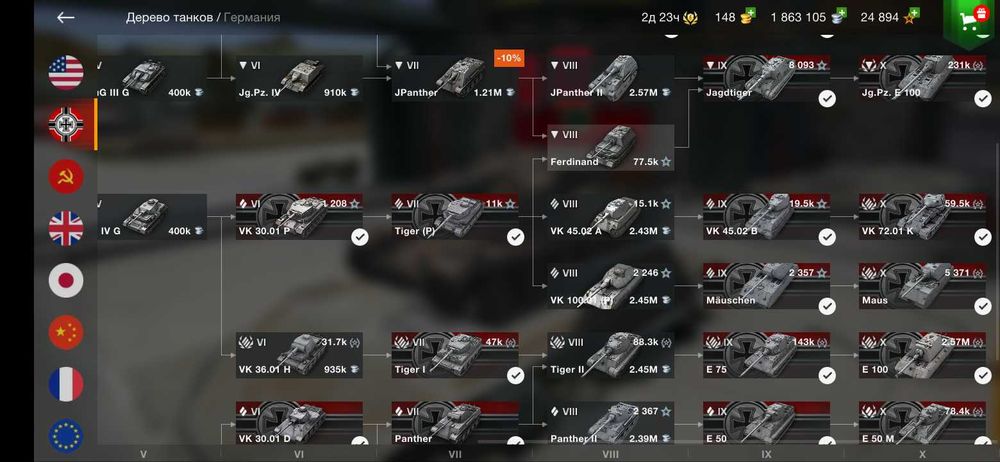Select the Soviet Union flag nation icon
The height and width of the screenshot is (462, 1000).
(x=66, y=177)
